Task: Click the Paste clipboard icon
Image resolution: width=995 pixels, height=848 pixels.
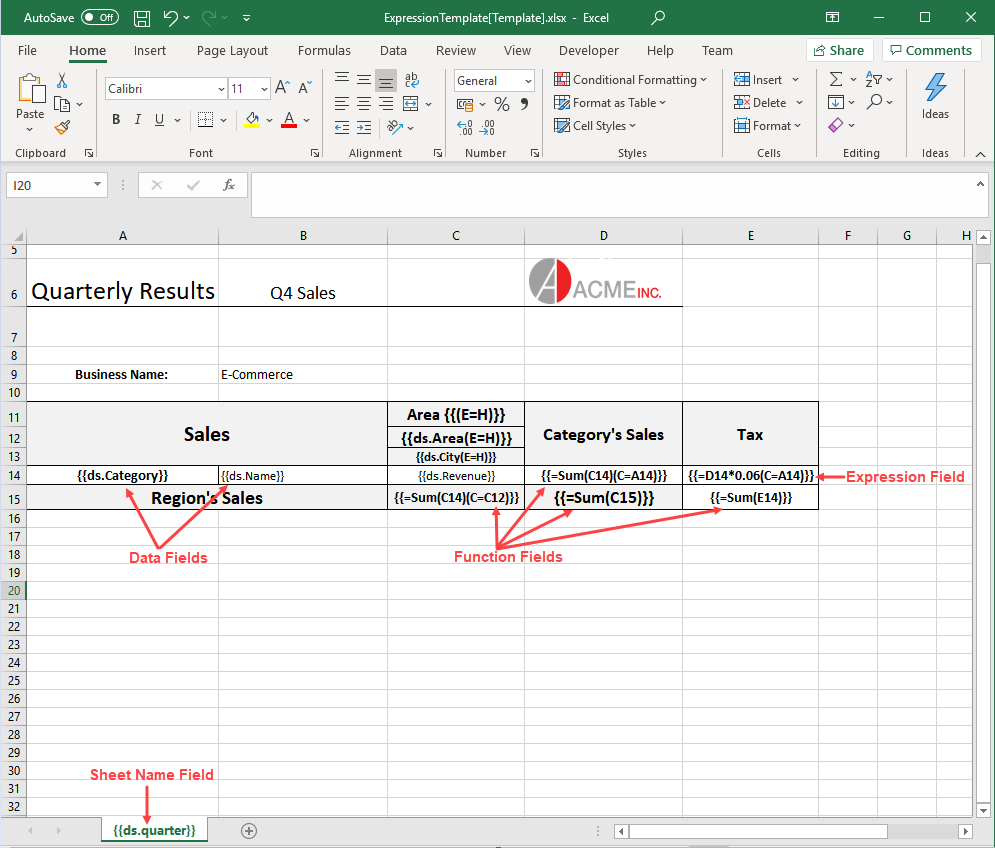Action: pyautogui.click(x=30, y=89)
